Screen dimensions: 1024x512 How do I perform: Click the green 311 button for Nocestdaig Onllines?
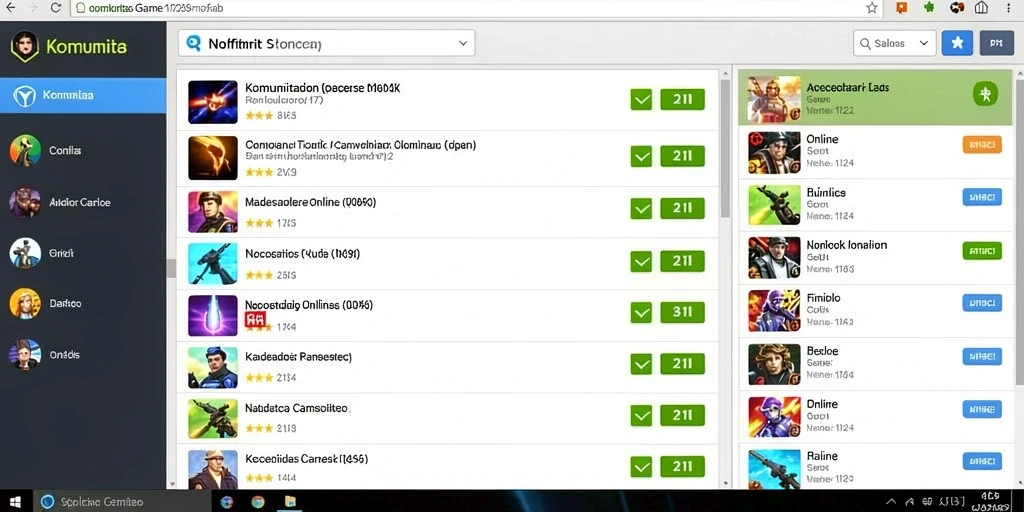point(682,313)
